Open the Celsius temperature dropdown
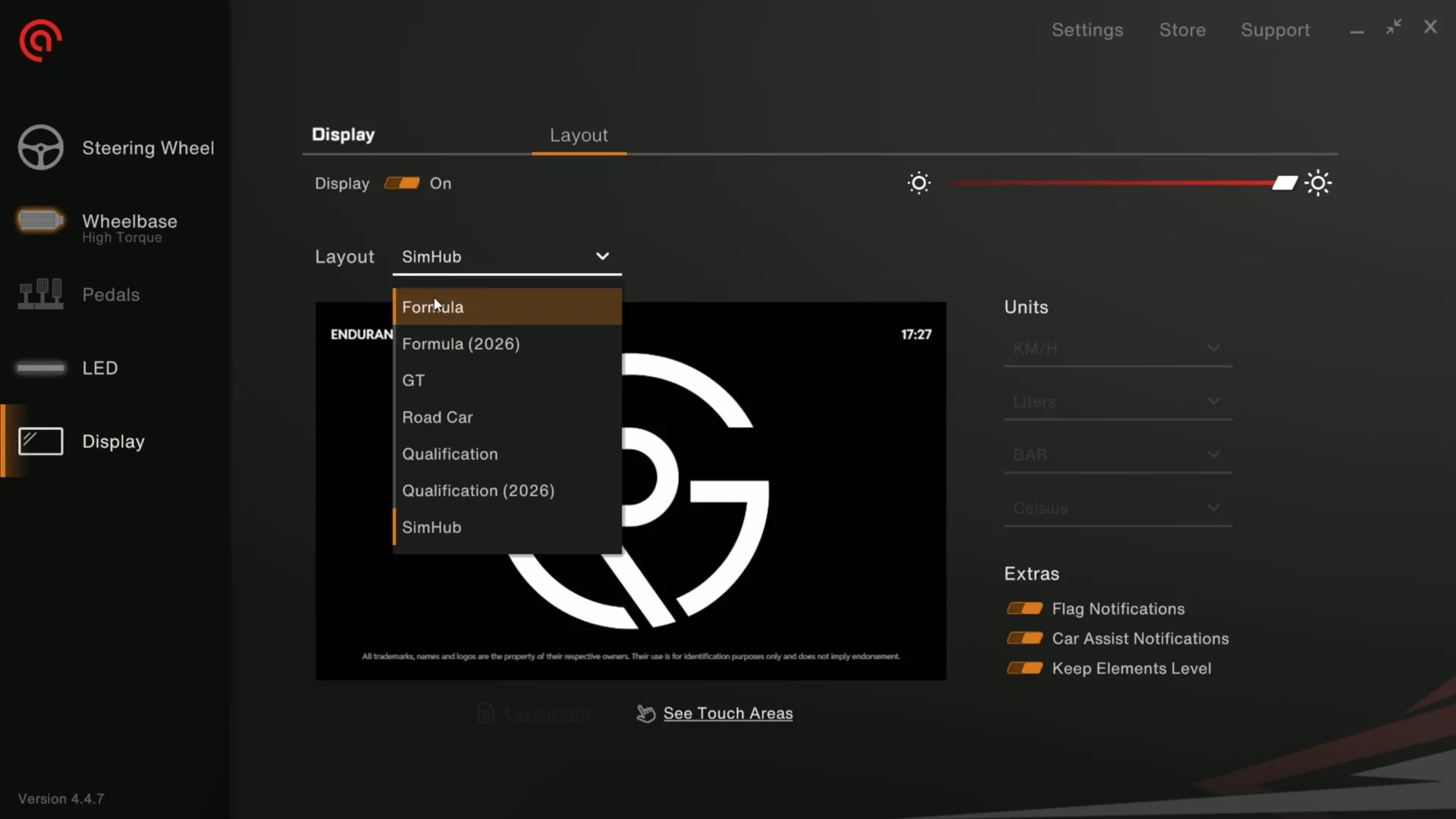This screenshot has width=1456, height=819. (1118, 508)
